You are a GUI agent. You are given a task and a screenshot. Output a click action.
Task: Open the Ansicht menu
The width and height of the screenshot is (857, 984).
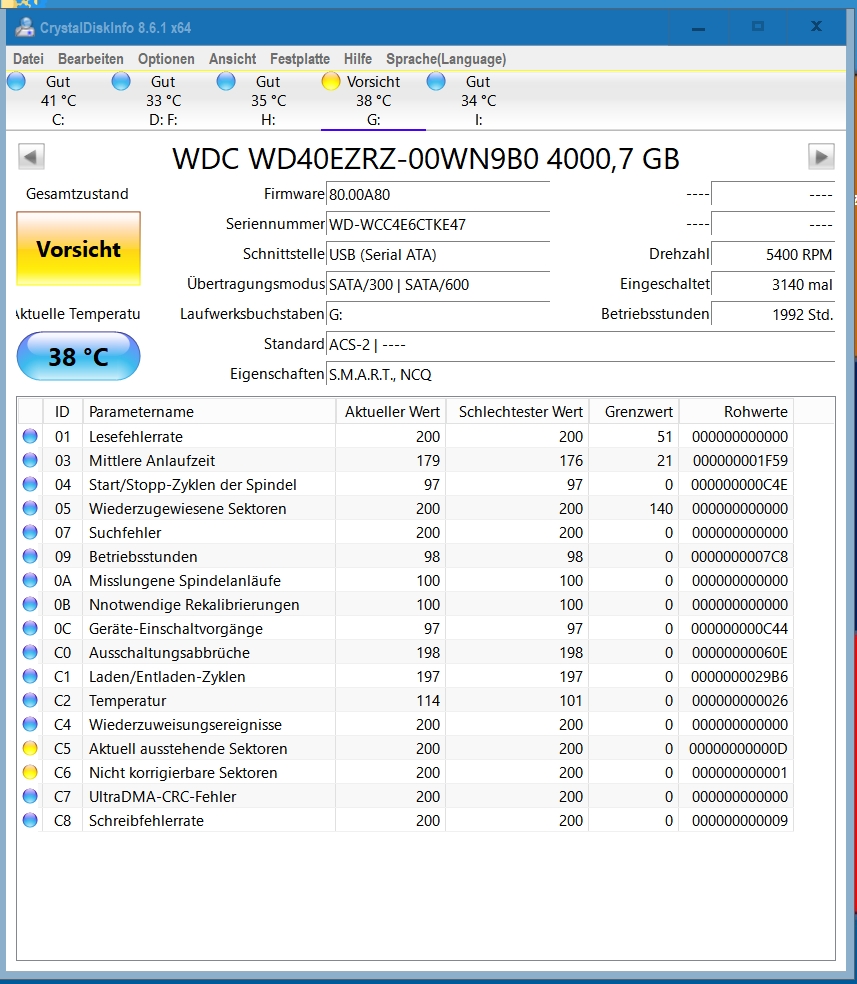pyautogui.click(x=232, y=59)
